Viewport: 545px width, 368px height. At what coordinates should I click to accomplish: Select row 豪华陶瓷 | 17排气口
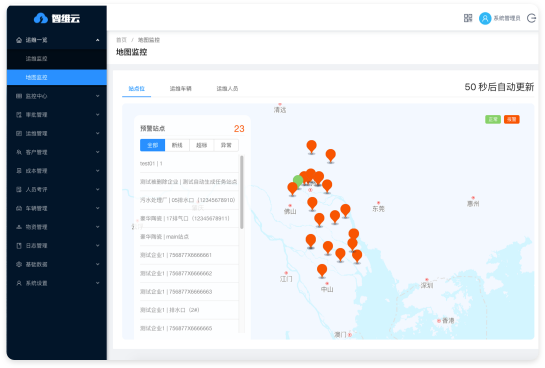coord(189,219)
